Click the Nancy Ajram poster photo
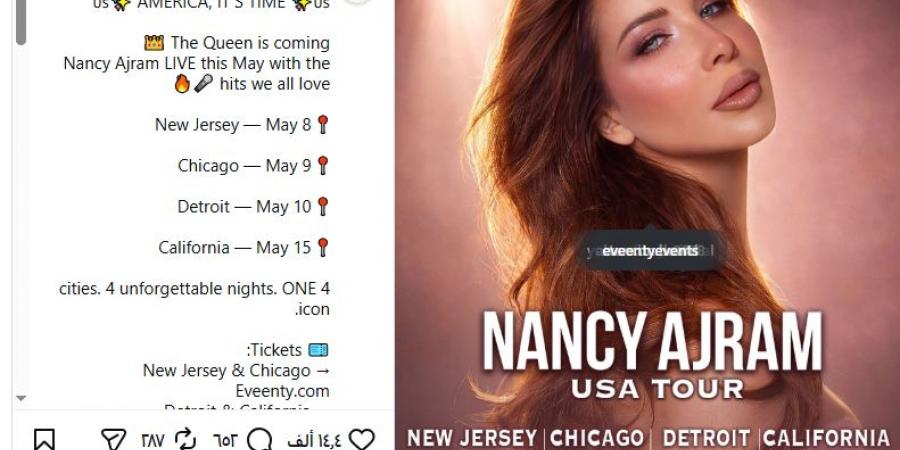This screenshot has height=450, width=900. pyautogui.click(x=647, y=225)
